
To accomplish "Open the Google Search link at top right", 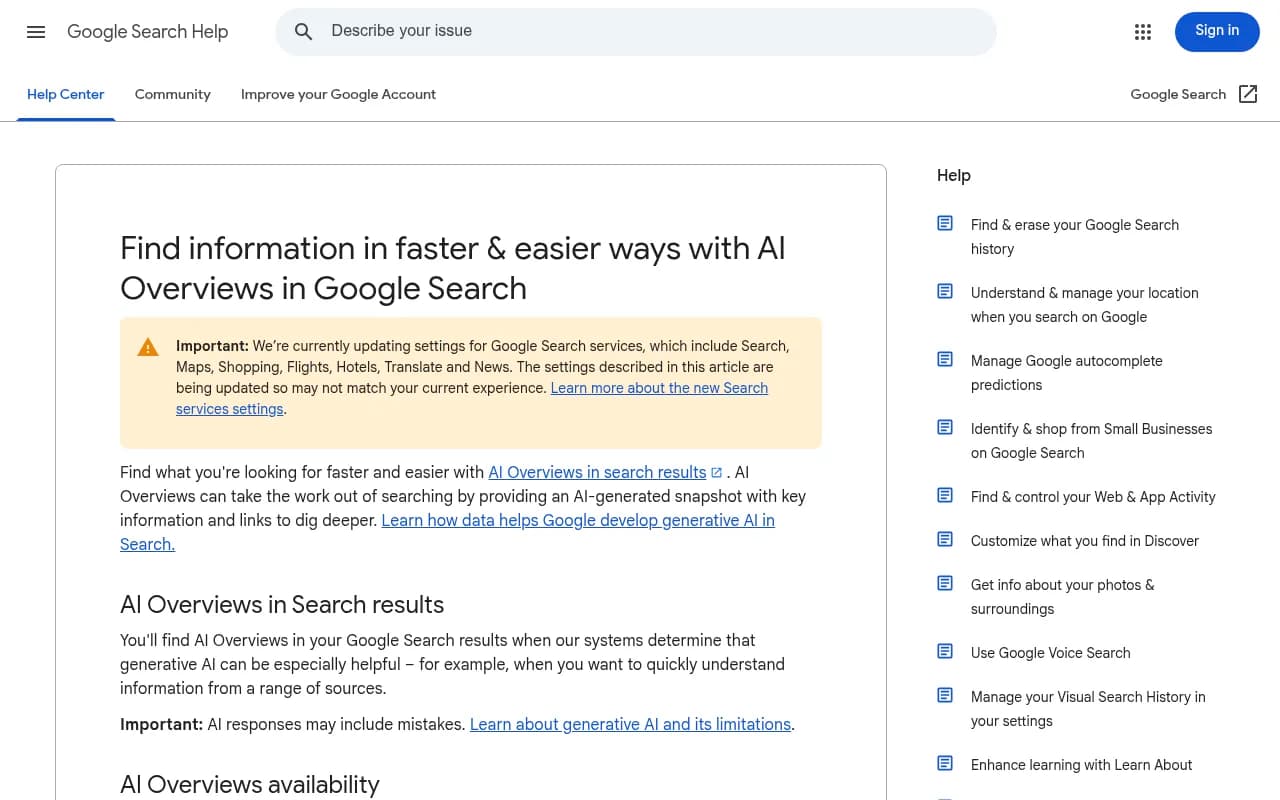I will click(1178, 94).
